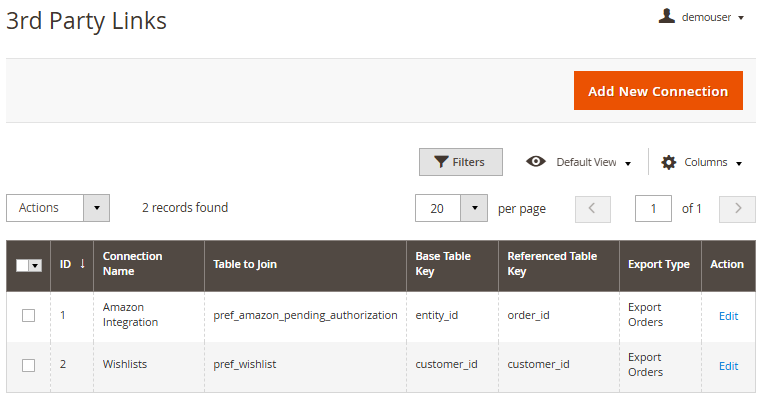Click the Action column header
Viewport: 760px width, 403px height.
click(727, 264)
